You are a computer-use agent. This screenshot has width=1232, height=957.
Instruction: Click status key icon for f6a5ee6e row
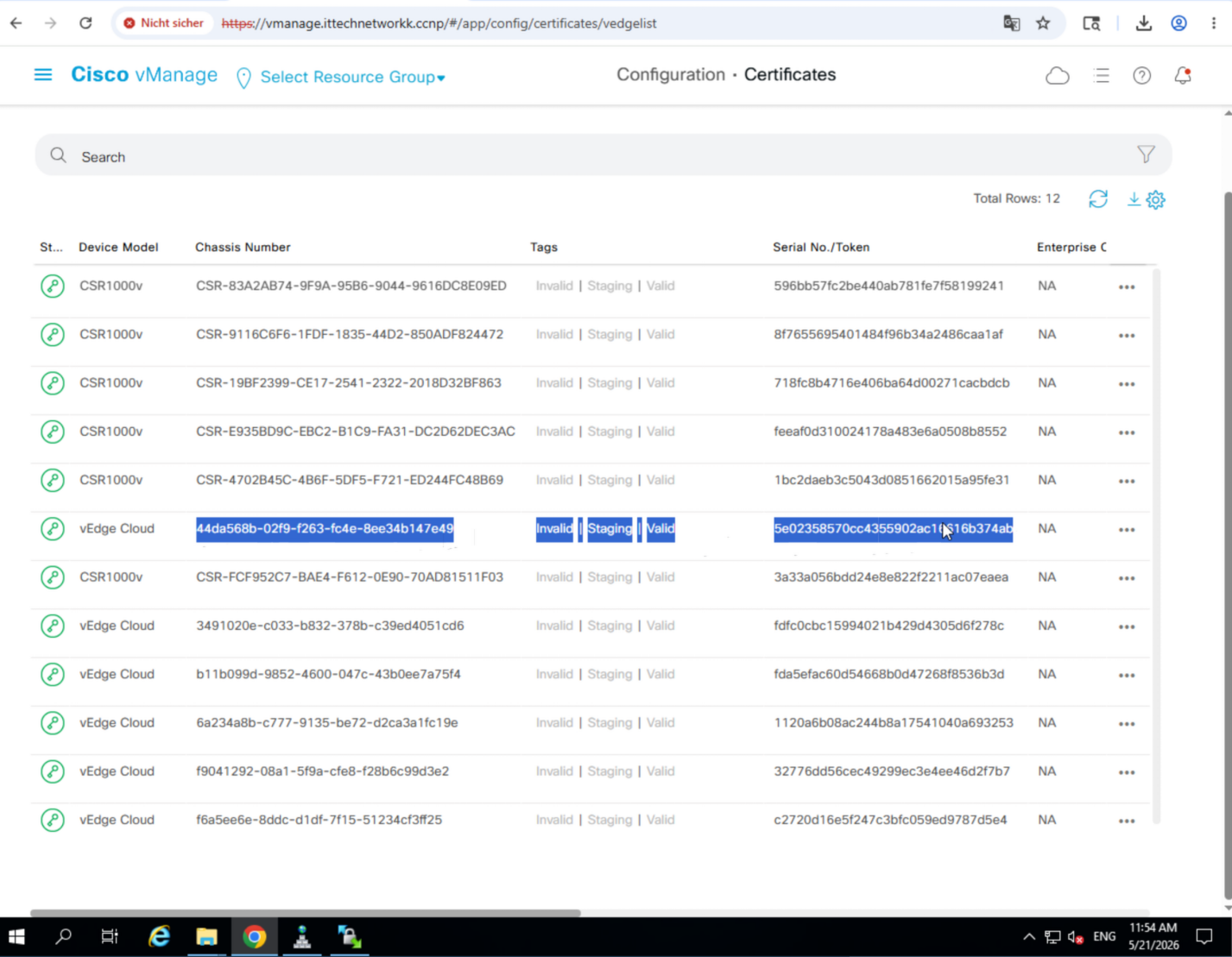pos(53,820)
